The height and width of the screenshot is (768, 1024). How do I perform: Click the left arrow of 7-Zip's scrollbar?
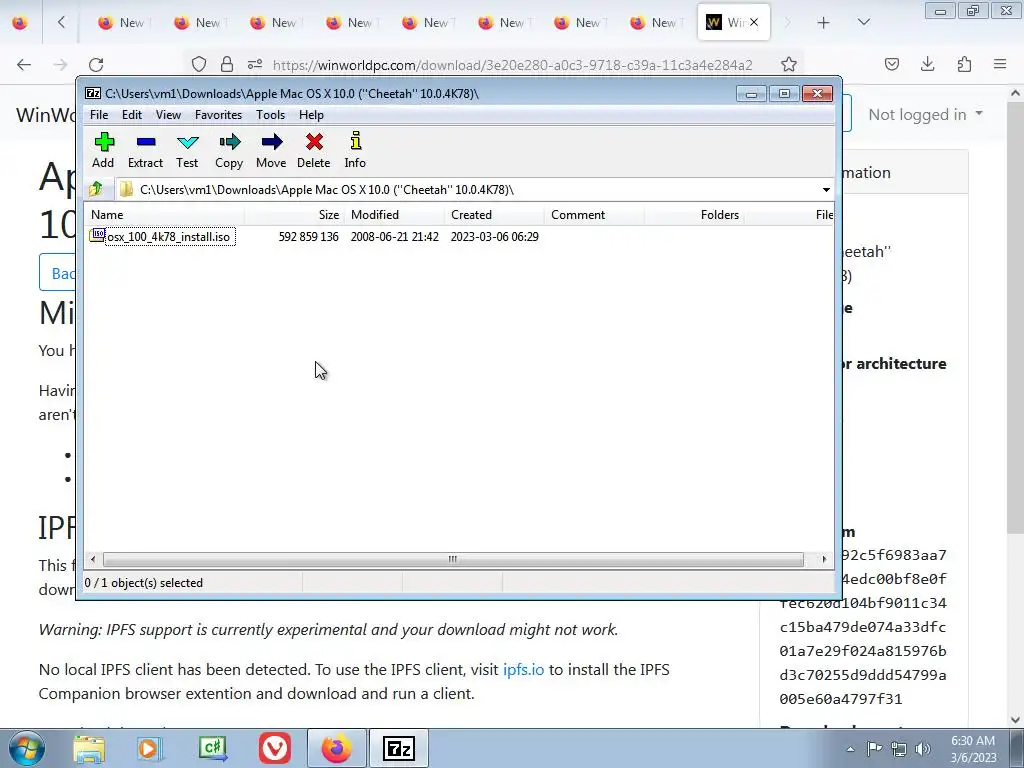[93, 559]
